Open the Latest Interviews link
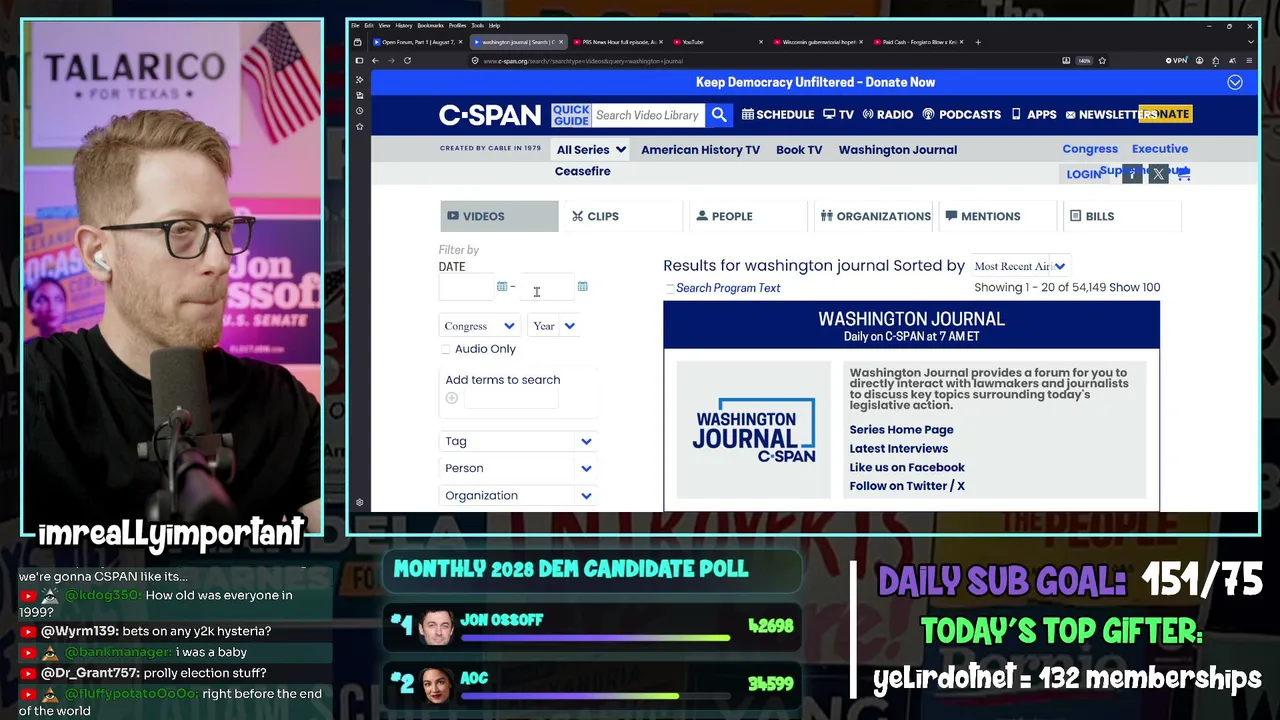Screen dimensions: 1280x720 (x=898, y=449)
